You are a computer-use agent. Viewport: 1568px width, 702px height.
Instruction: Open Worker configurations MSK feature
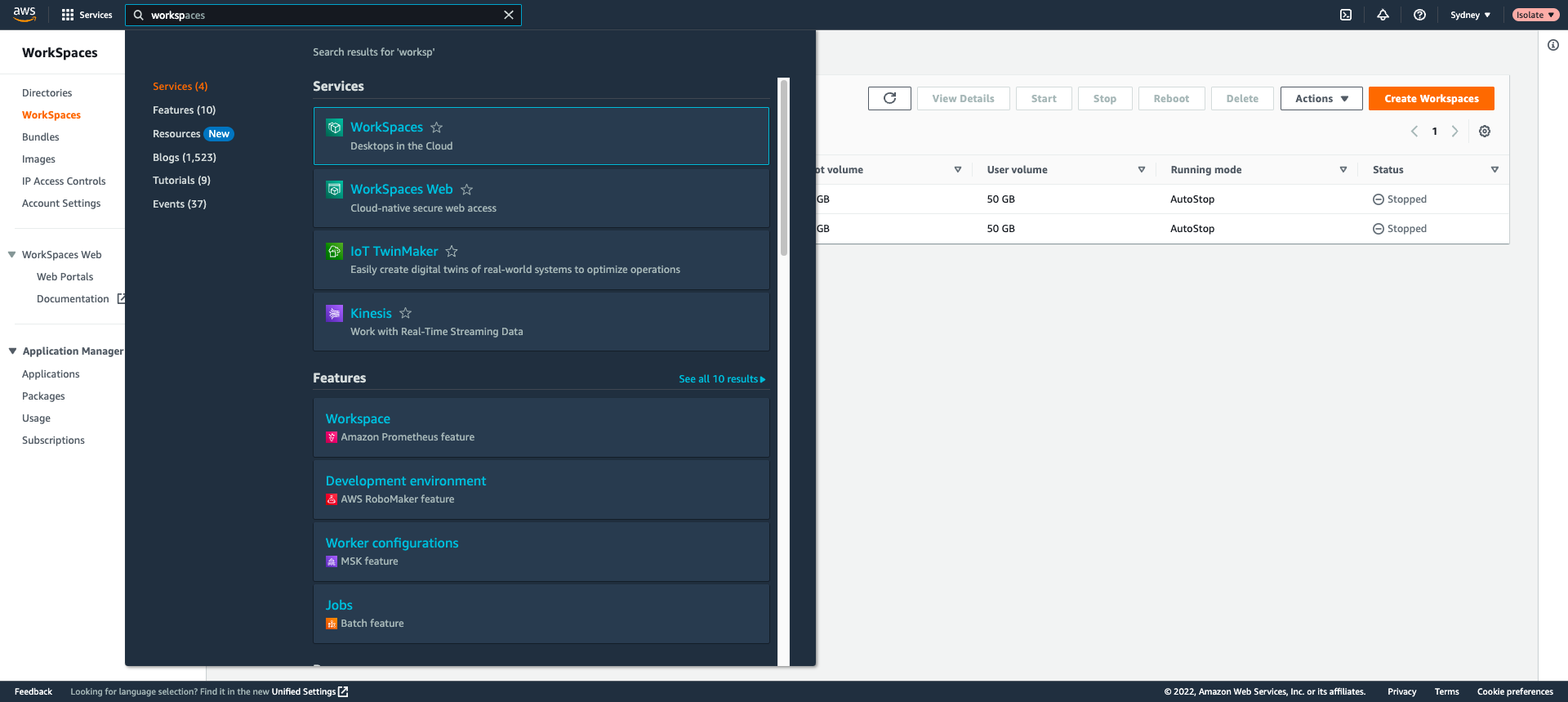click(x=541, y=552)
